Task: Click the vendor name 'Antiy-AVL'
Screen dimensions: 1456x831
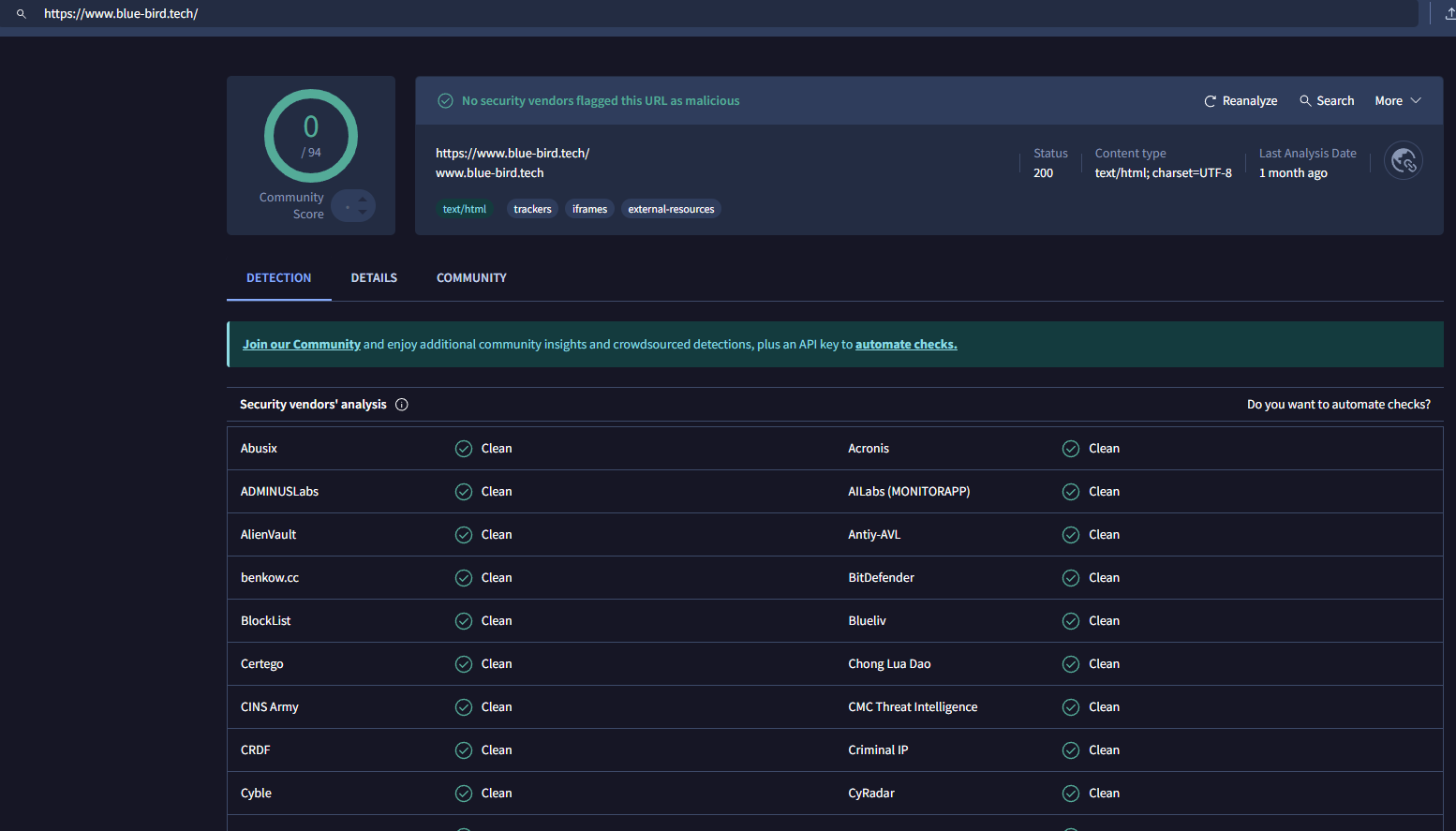Action: [x=874, y=535]
